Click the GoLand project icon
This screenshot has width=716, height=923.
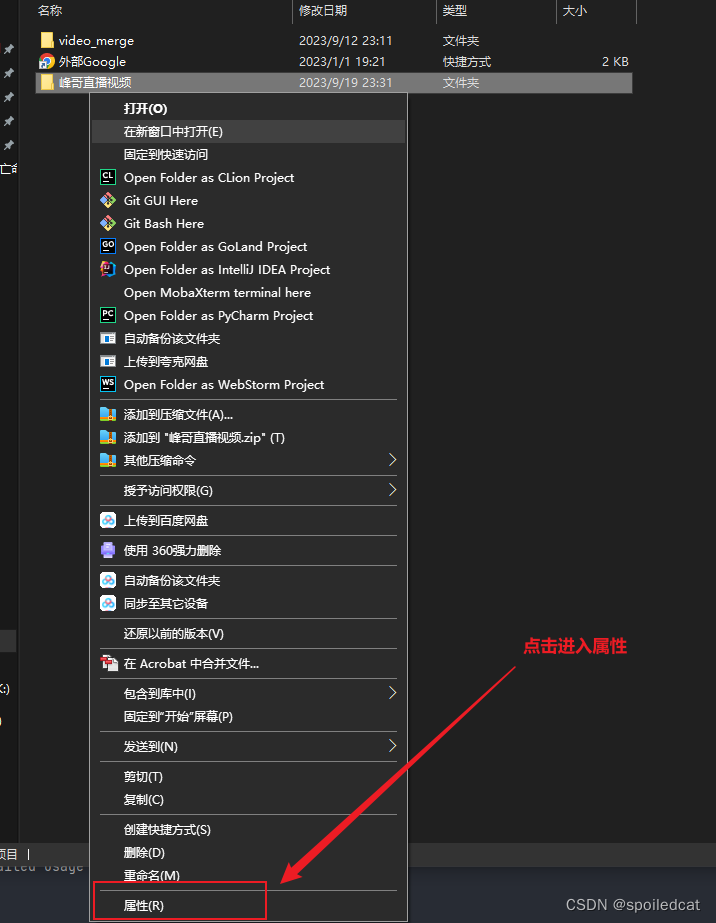coord(108,246)
